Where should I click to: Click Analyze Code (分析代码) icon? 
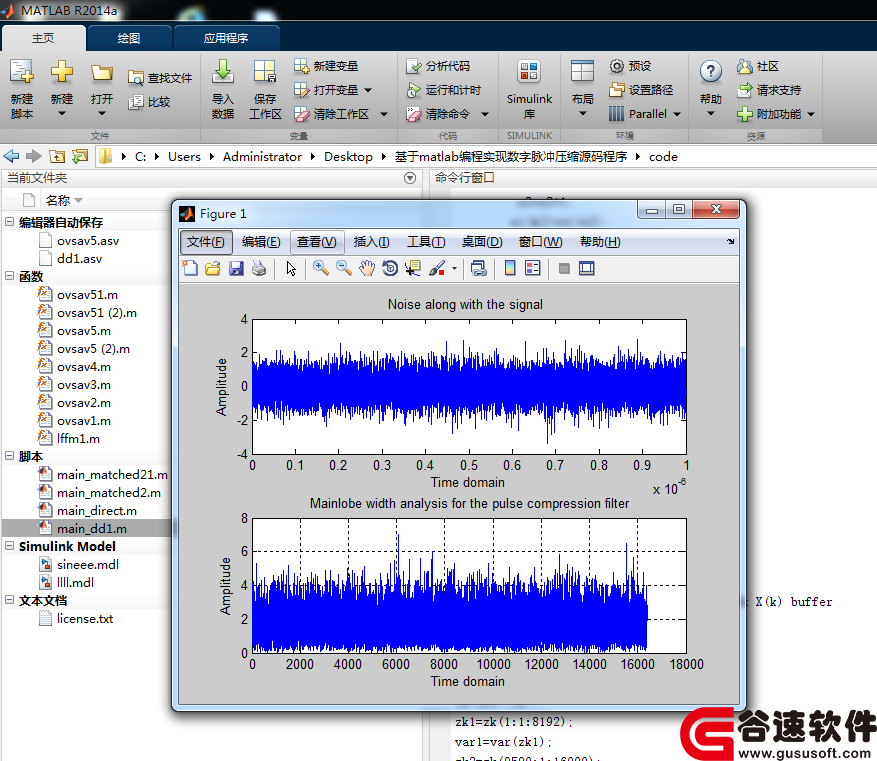[x=413, y=66]
